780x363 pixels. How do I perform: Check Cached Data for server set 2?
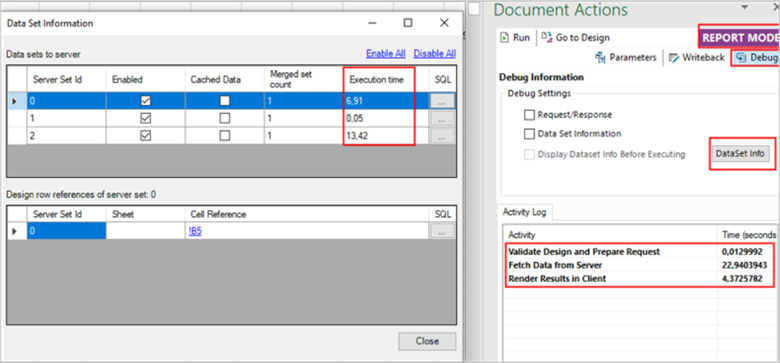[x=225, y=136]
